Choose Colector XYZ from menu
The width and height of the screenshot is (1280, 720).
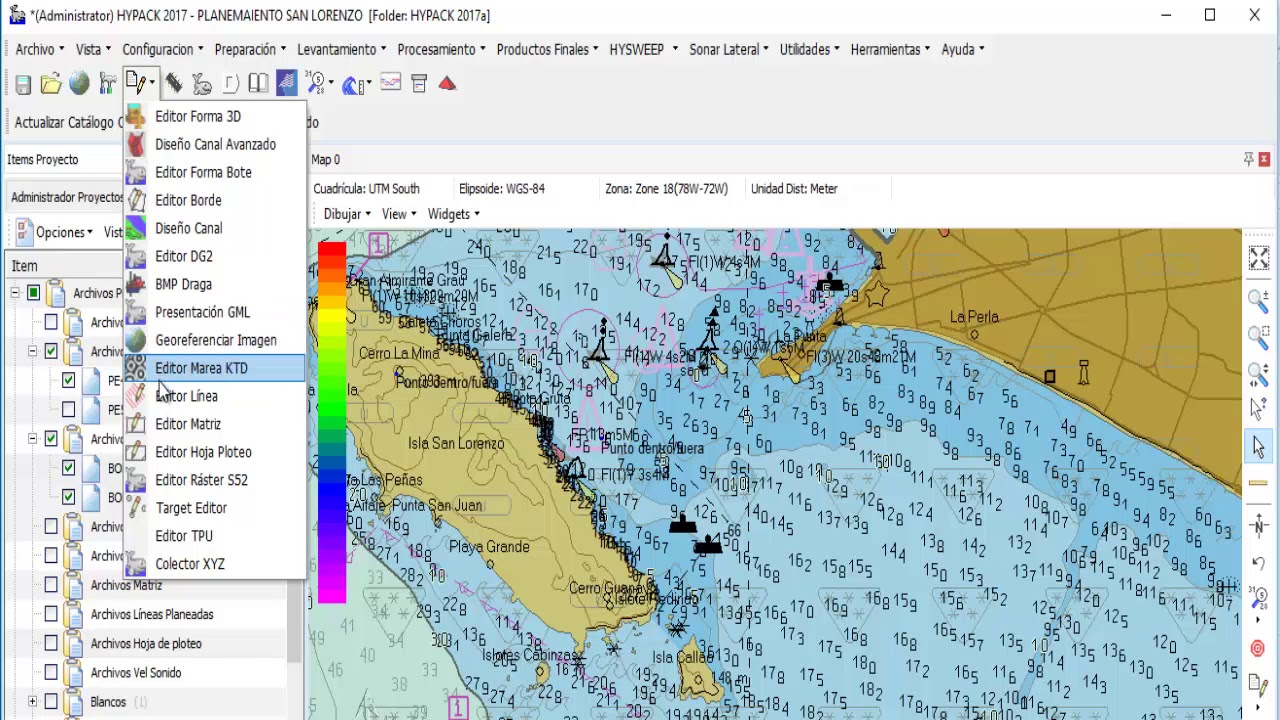tap(214, 564)
